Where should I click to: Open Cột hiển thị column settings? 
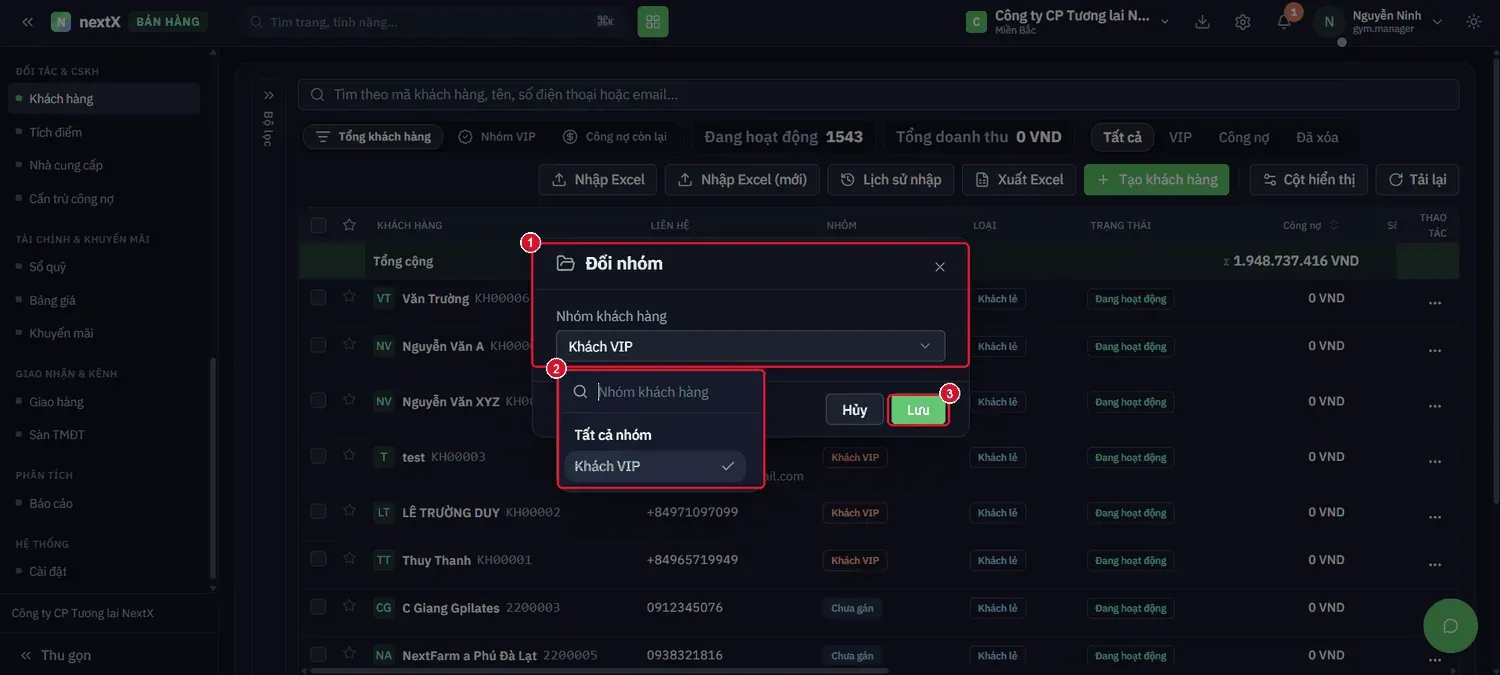(1309, 180)
